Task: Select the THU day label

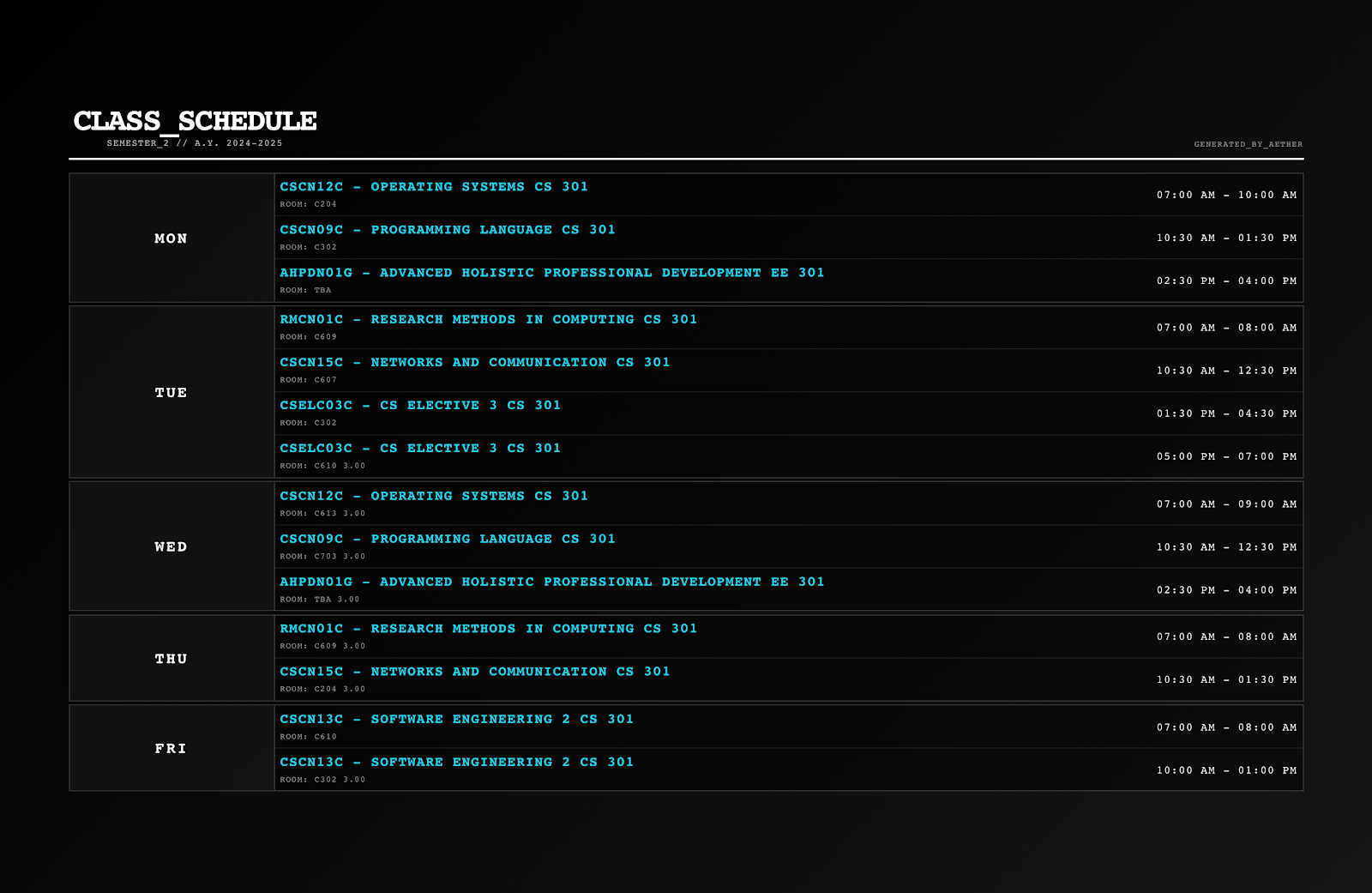Action: click(171, 659)
